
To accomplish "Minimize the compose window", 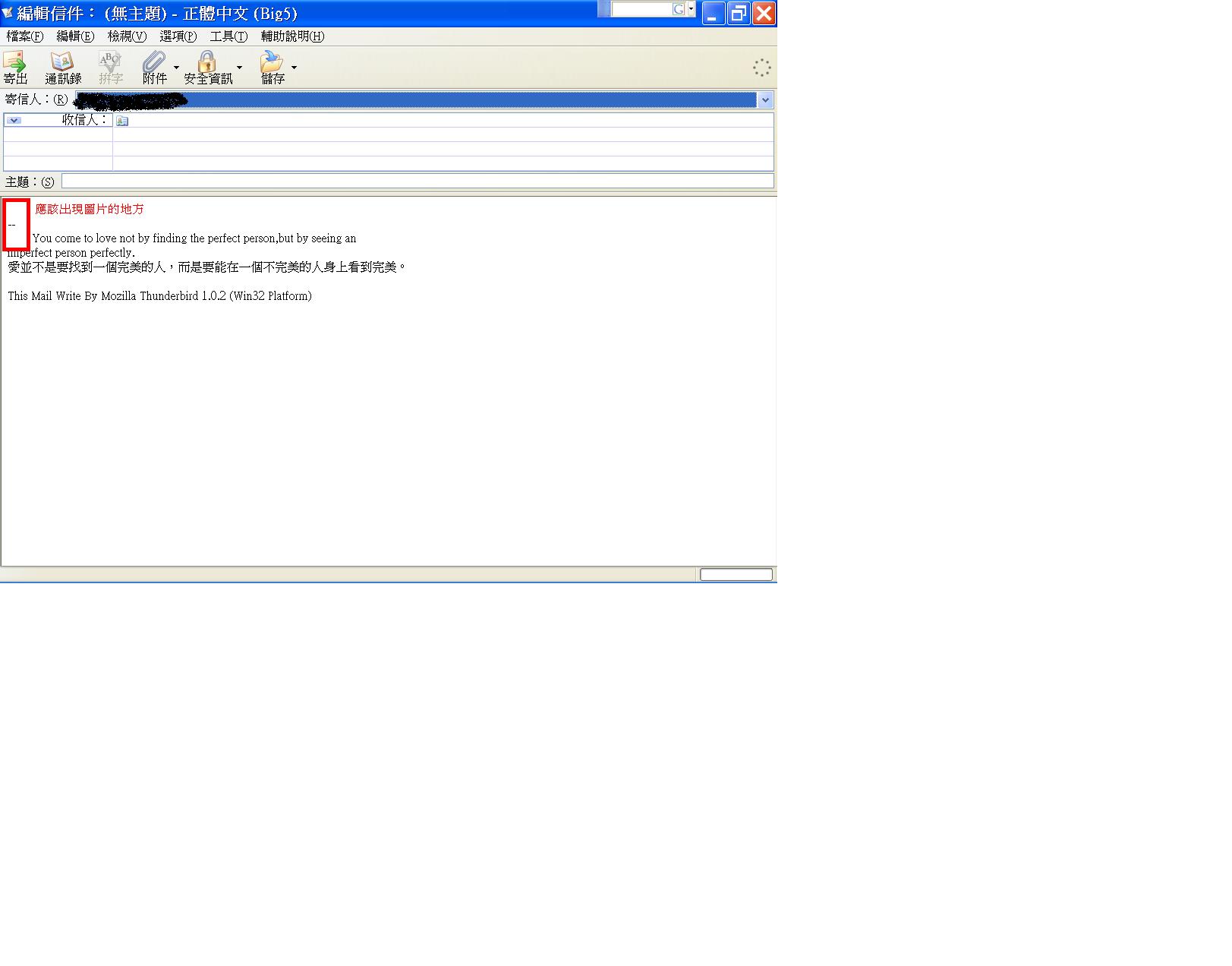I will pyautogui.click(x=714, y=14).
